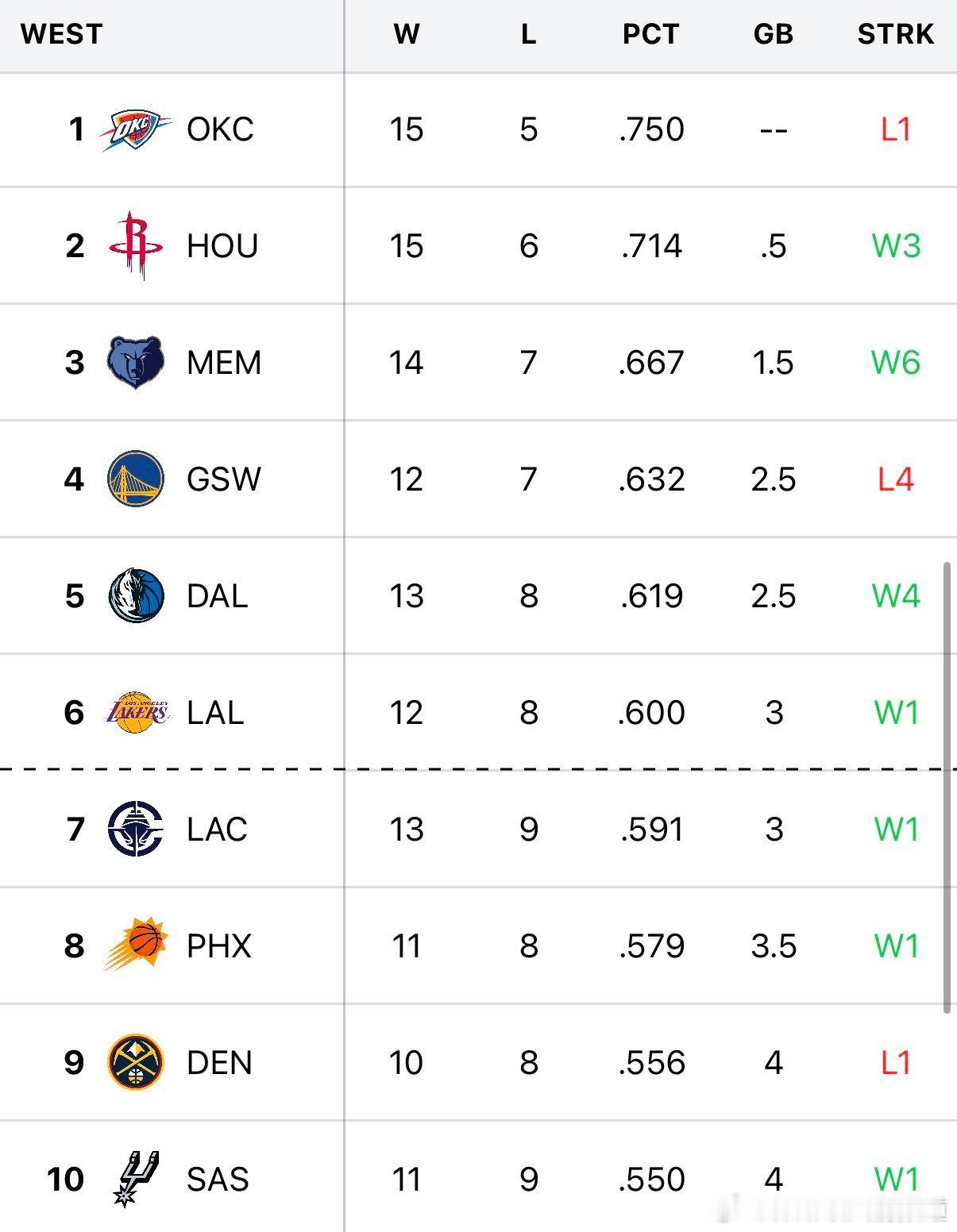Sort standings by W column header
The height and width of the screenshot is (1232, 957).
tap(407, 34)
